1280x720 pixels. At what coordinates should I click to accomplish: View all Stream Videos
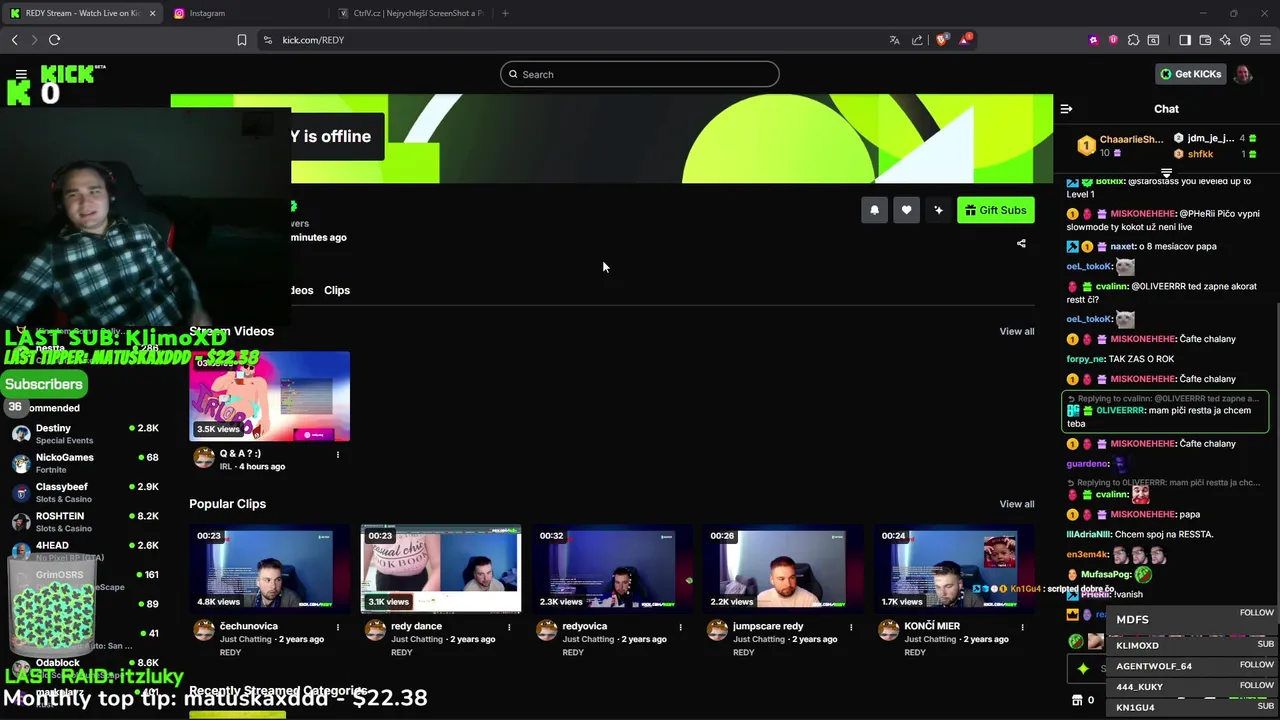coord(1017,331)
